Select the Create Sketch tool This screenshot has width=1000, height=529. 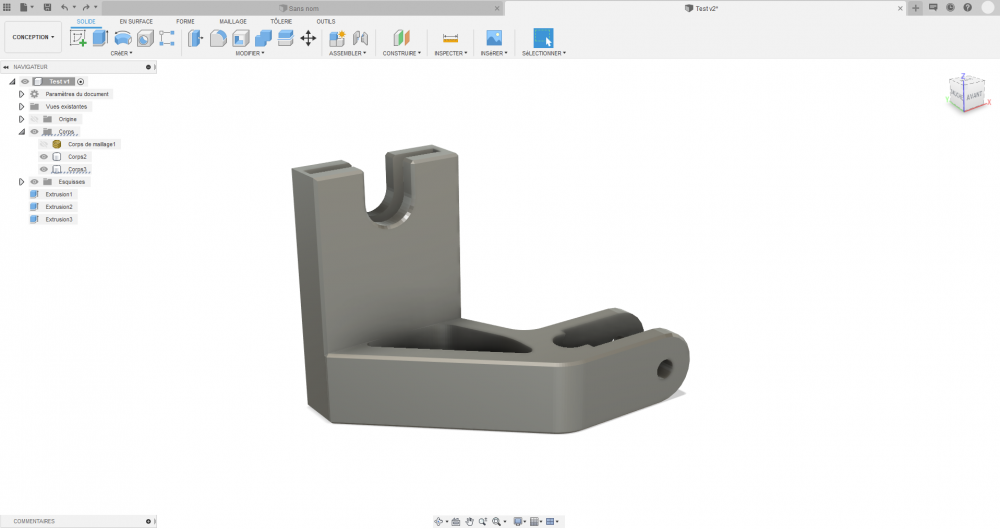click(x=78, y=38)
